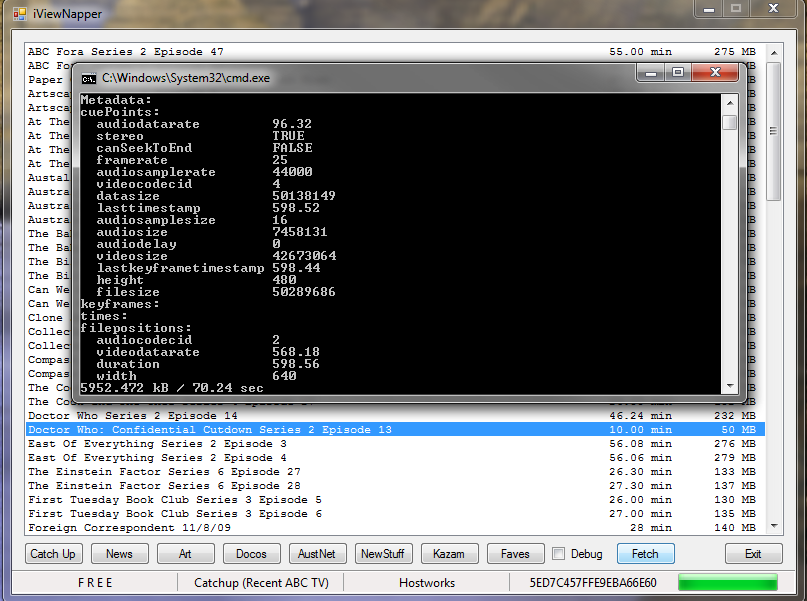Image resolution: width=807 pixels, height=601 pixels.
Task: Click the cmd.exe title bar path text
Action: tap(186, 78)
